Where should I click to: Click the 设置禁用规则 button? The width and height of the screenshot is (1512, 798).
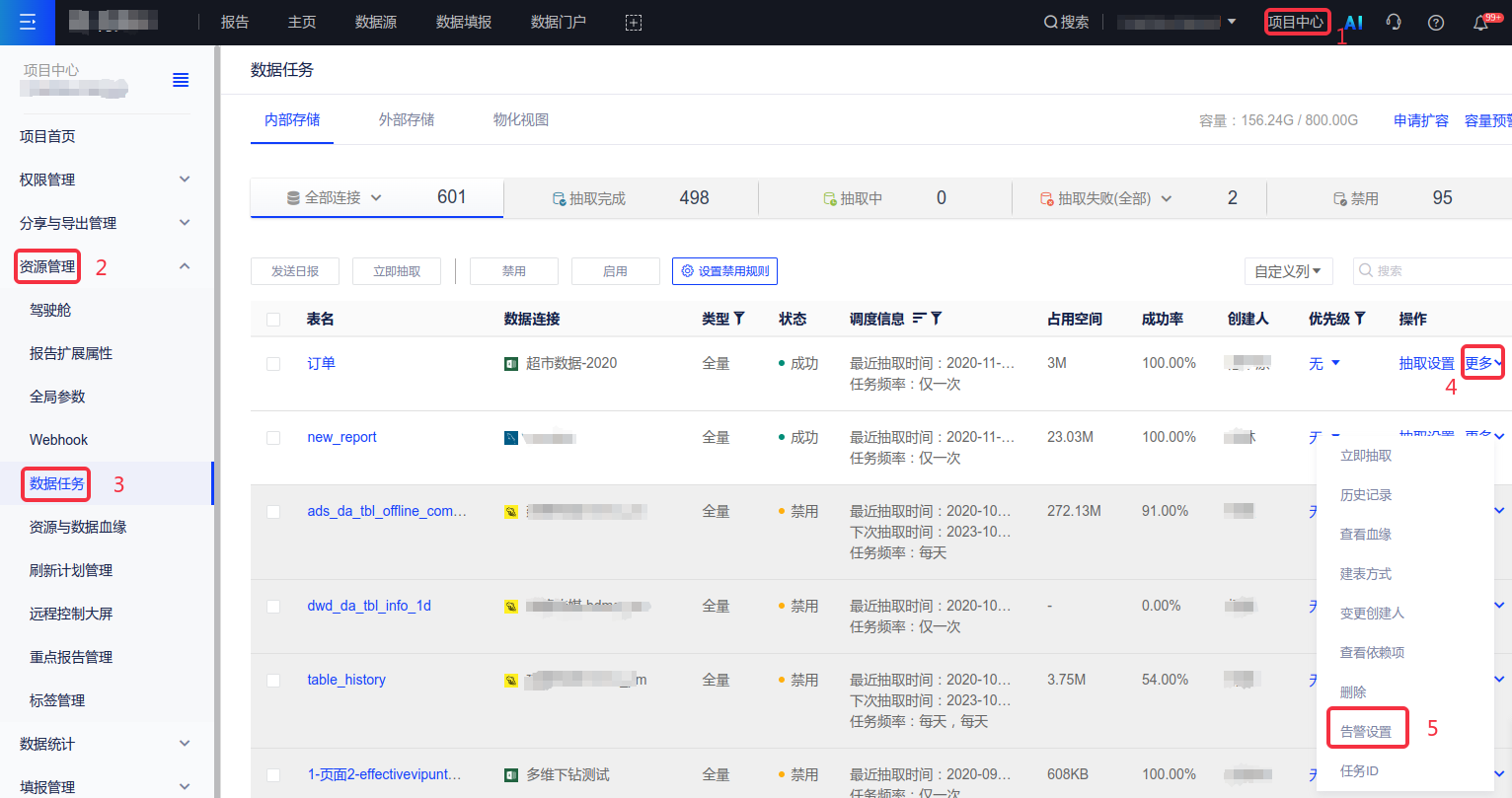point(724,271)
